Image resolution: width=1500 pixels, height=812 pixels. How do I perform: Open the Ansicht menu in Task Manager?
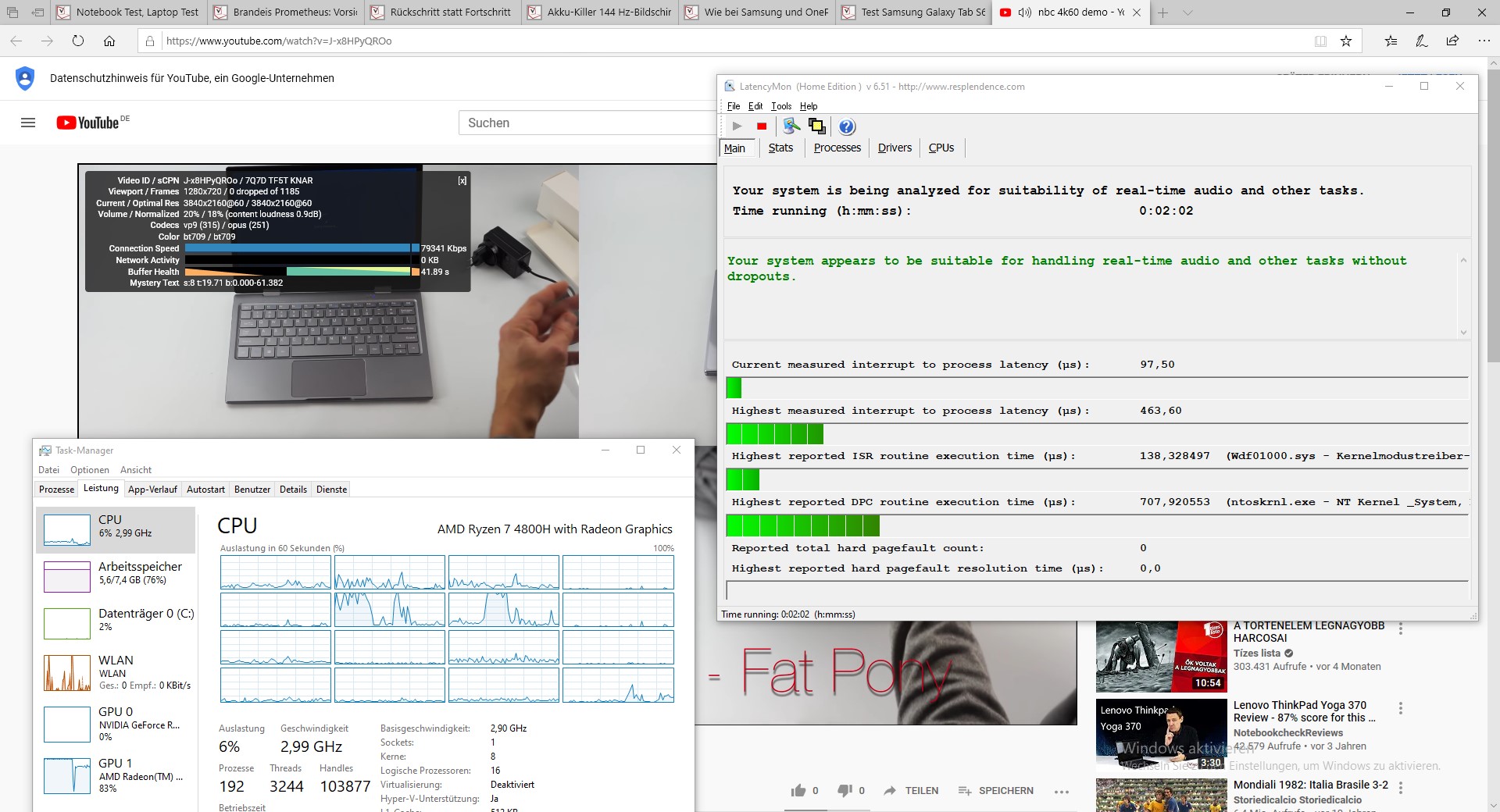click(x=136, y=470)
